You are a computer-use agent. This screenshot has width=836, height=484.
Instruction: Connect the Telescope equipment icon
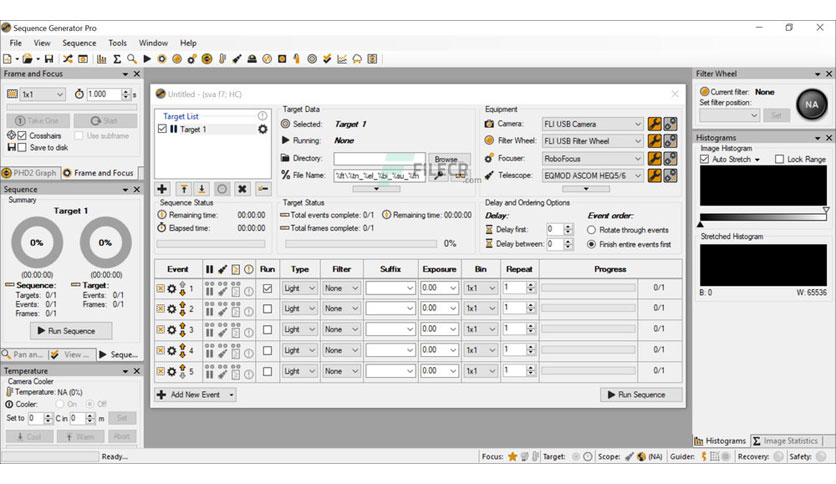click(671, 175)
